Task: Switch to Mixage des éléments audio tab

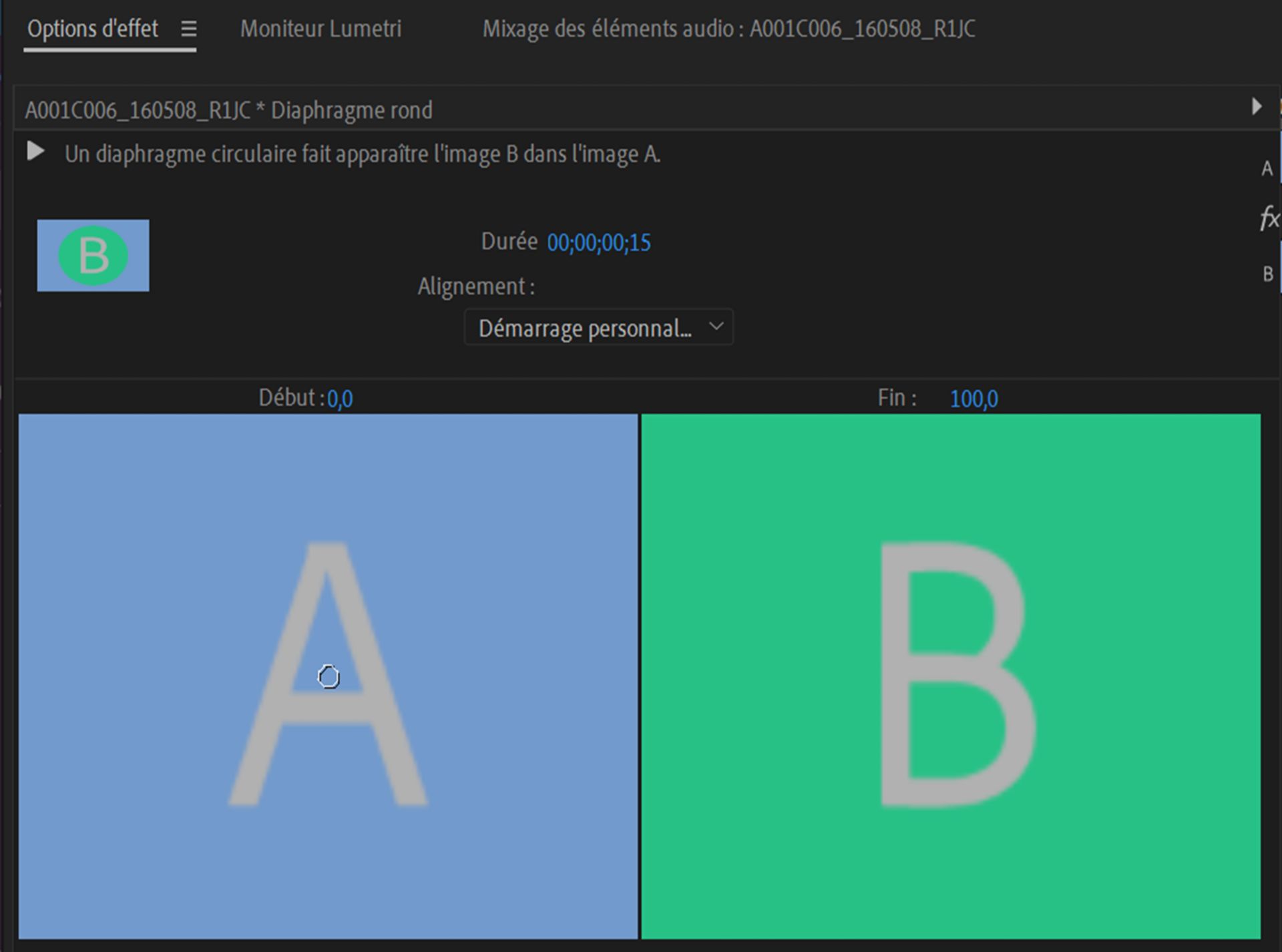Action: 728,29
